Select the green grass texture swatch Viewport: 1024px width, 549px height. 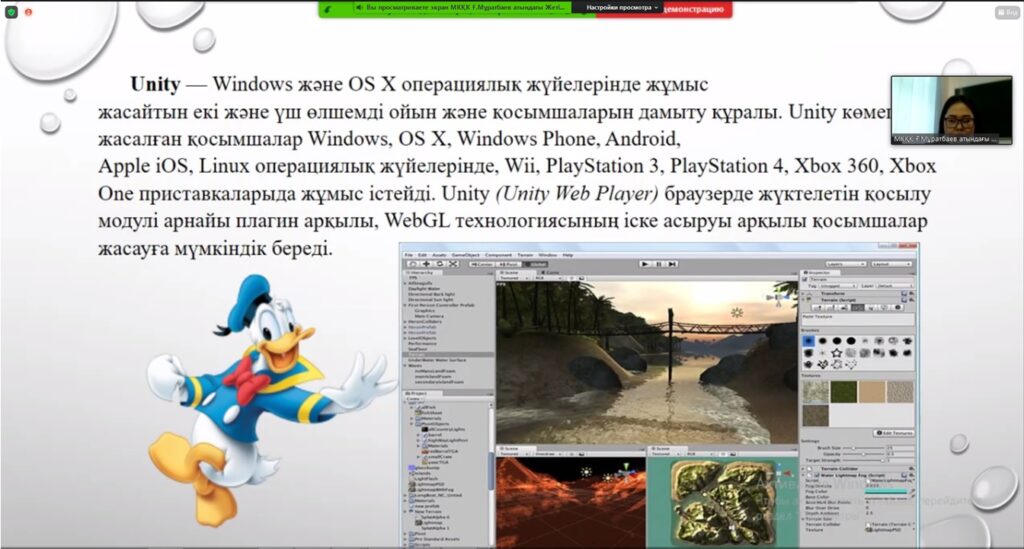843,392
